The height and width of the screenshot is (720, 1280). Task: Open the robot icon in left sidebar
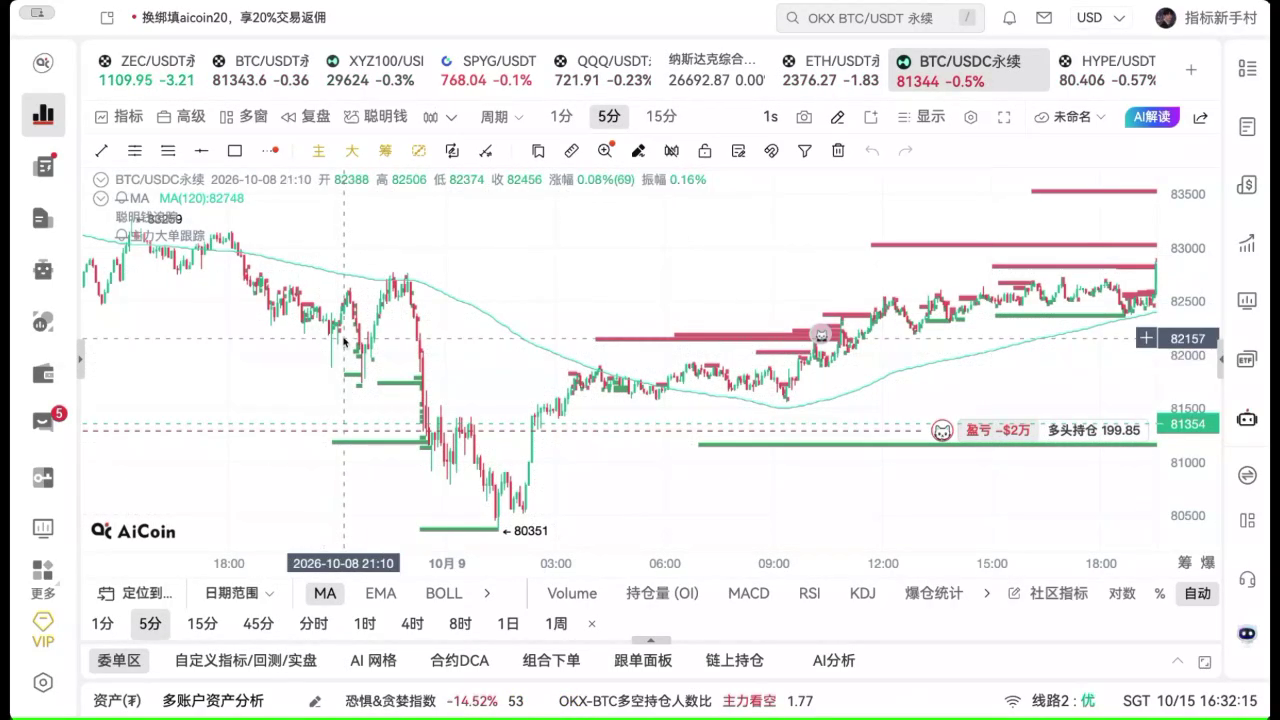(x=43, y=269)
